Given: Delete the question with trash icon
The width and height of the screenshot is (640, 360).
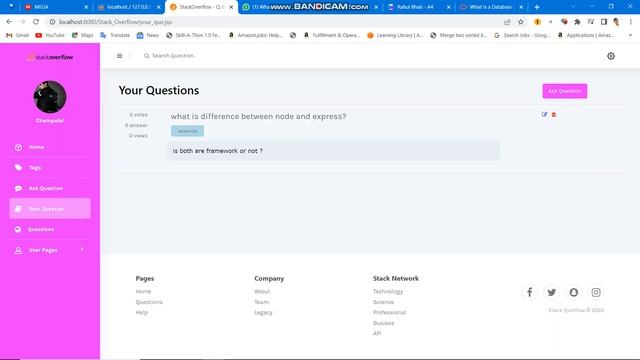Looking at the screenshot, I should click(554, 115).
